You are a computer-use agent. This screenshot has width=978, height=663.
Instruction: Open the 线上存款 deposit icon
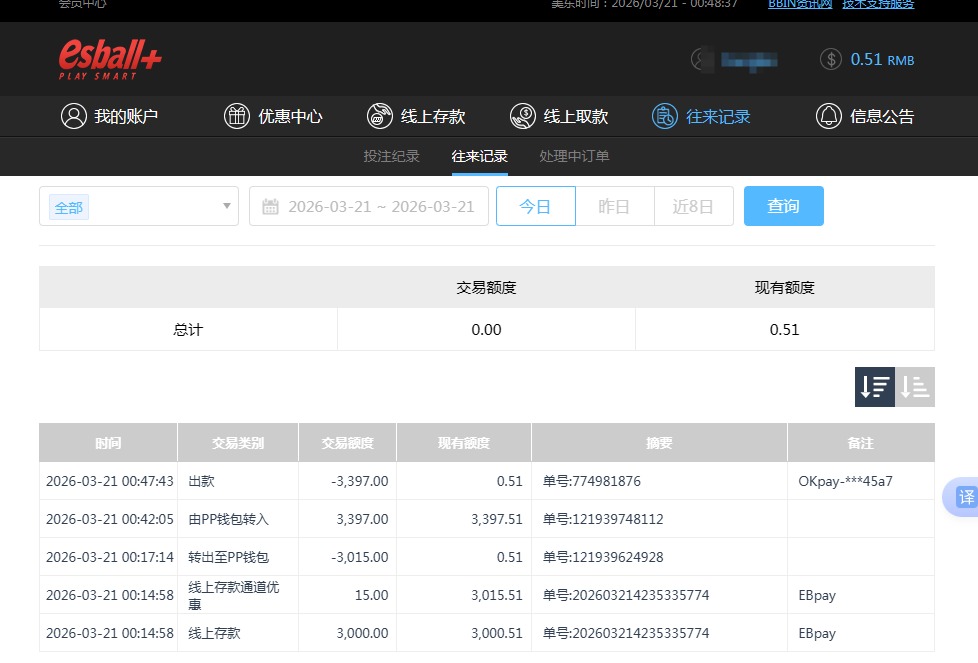(380, 116)
